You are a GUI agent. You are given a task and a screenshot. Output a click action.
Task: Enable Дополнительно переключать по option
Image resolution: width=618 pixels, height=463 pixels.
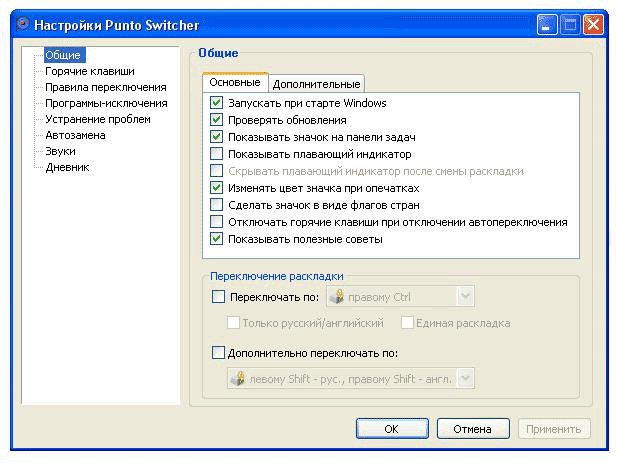219,352
